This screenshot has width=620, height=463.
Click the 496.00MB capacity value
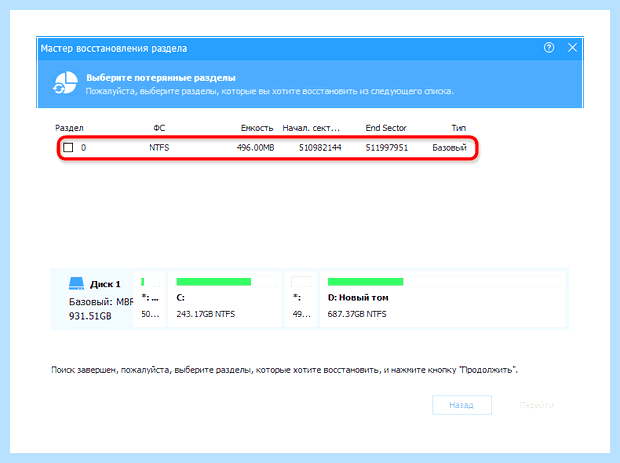[255, 147]
